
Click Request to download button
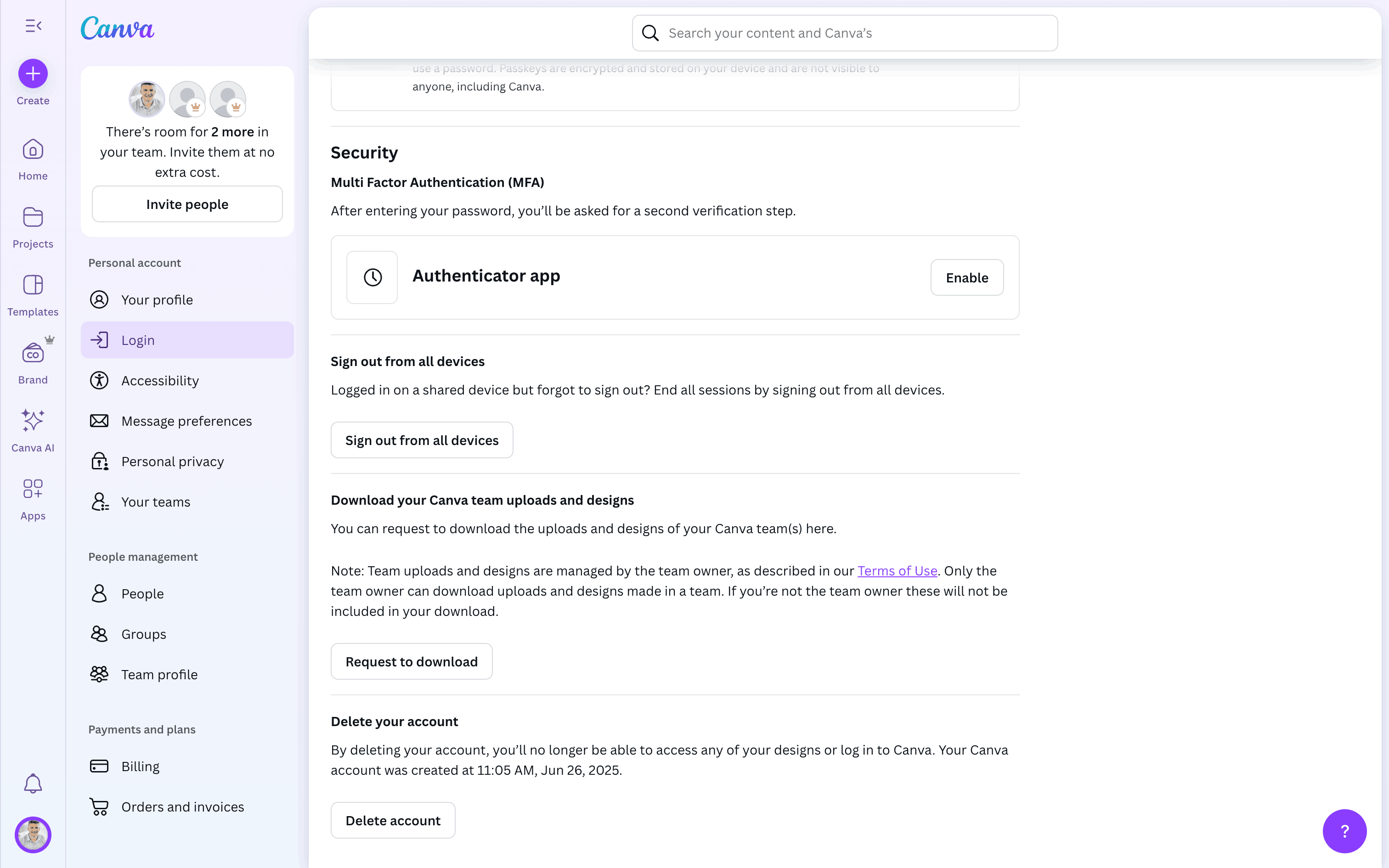(x=412, y=662)
